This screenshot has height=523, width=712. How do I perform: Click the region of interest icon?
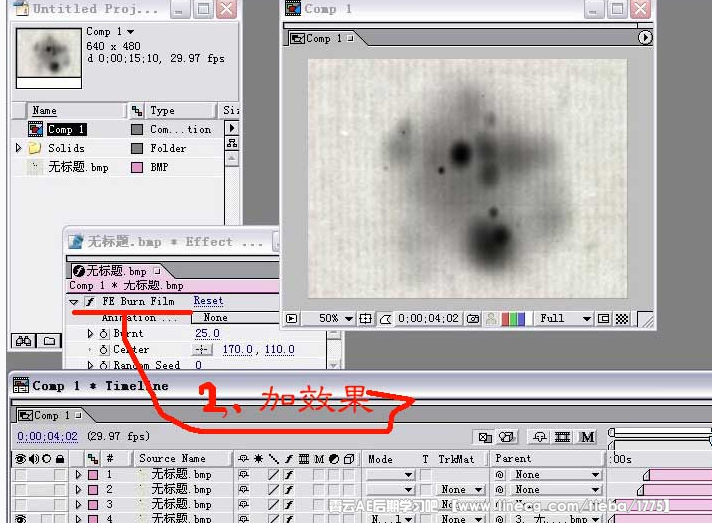(603, 319)
